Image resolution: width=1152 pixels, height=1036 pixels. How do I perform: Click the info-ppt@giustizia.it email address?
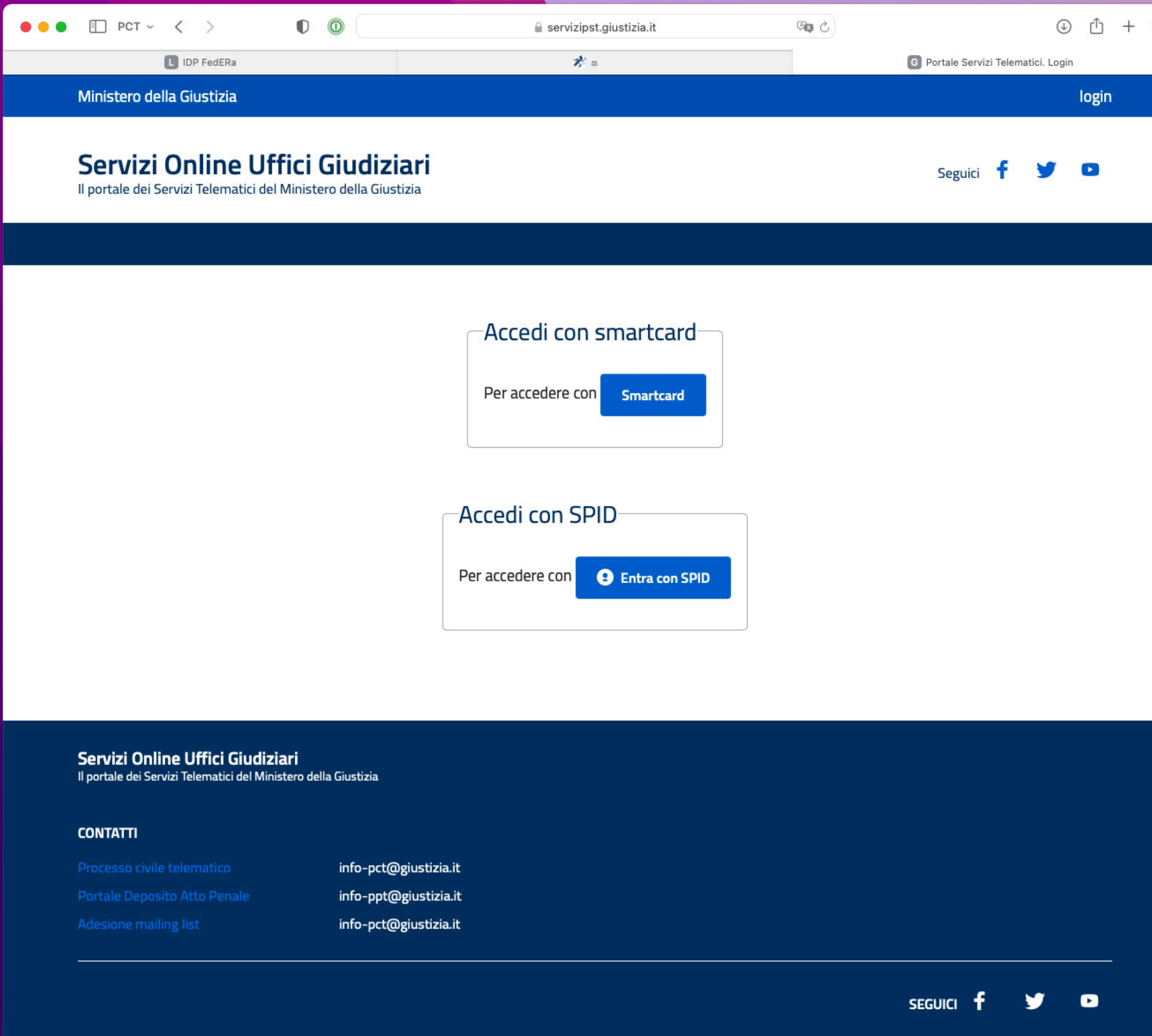point(400,896)
